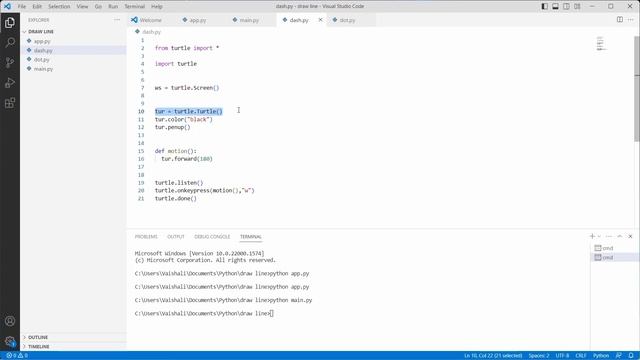Open the Accounts menu icon
The width and height of the screenshot is (640, 360).
[x=10, y=321]
